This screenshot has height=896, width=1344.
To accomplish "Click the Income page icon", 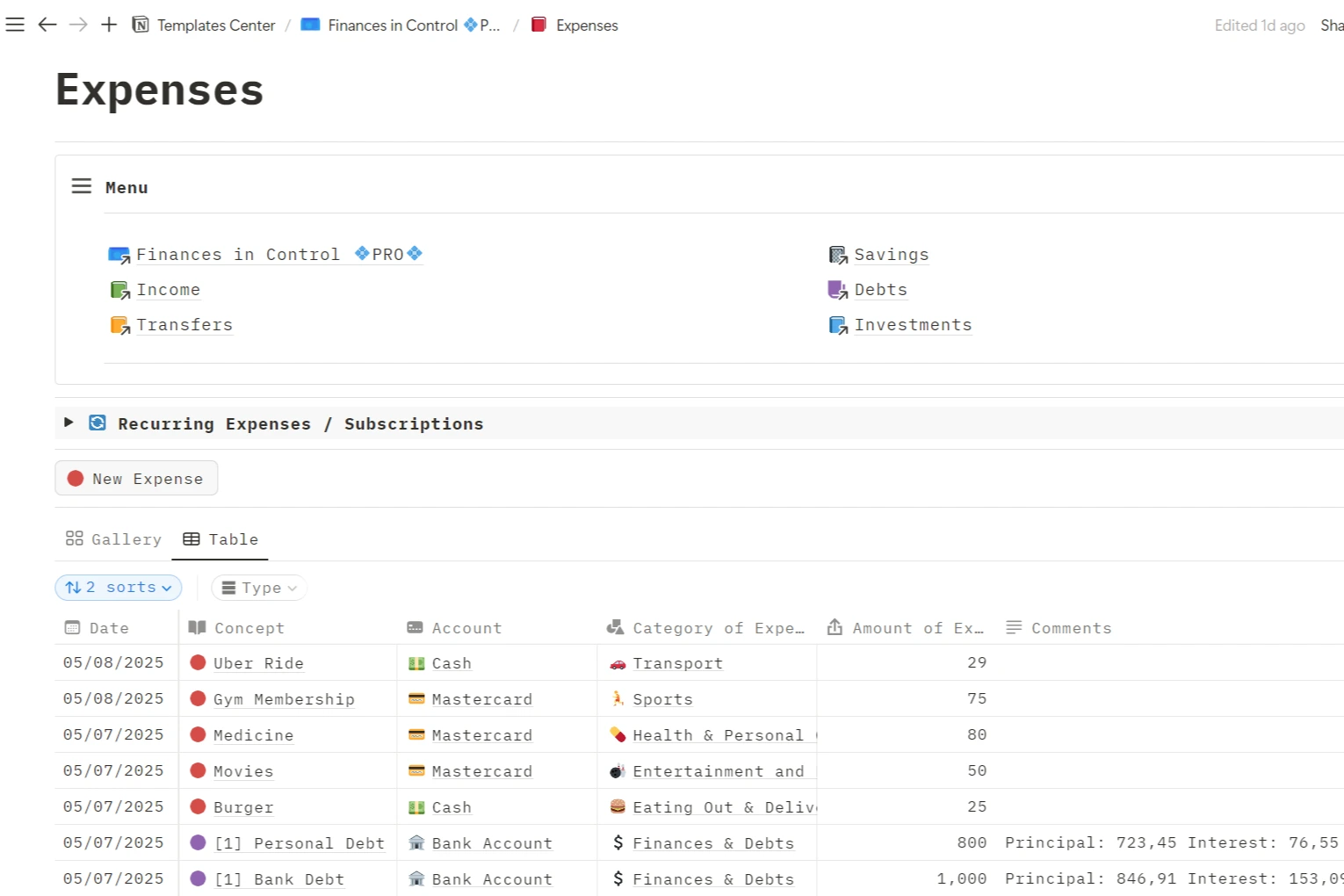I will [119, 290].
